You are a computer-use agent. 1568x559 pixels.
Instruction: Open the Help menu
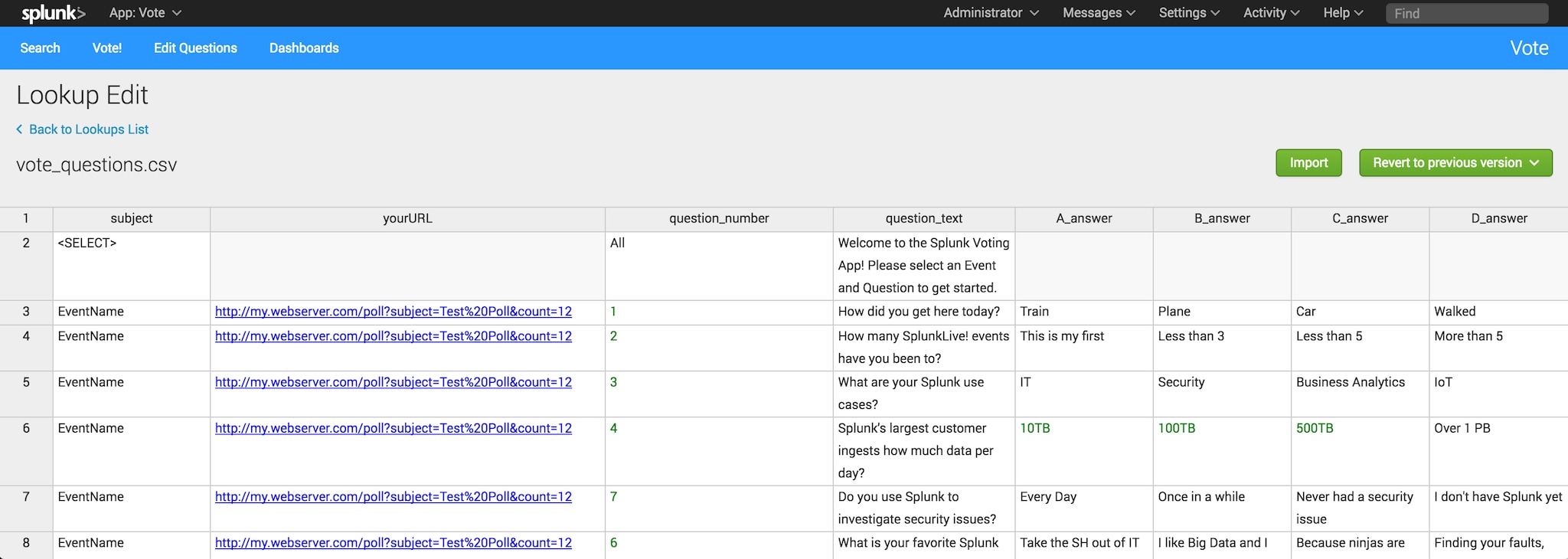[1343, 13]
